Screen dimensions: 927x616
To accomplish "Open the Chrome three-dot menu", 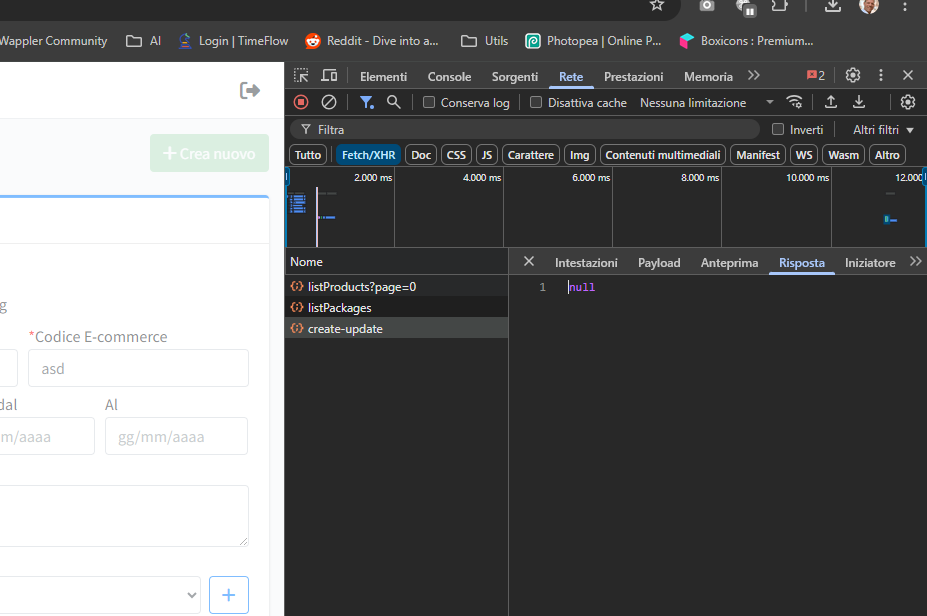I will tap(905, 7).
